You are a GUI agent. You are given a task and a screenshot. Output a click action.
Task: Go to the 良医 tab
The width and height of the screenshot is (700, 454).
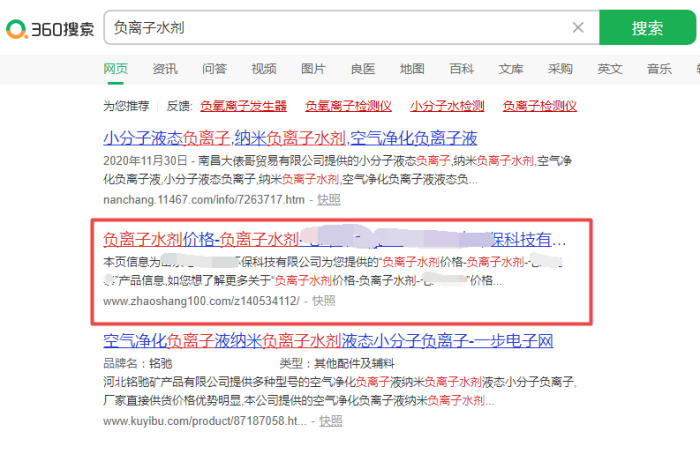click(x=363, y=69)
